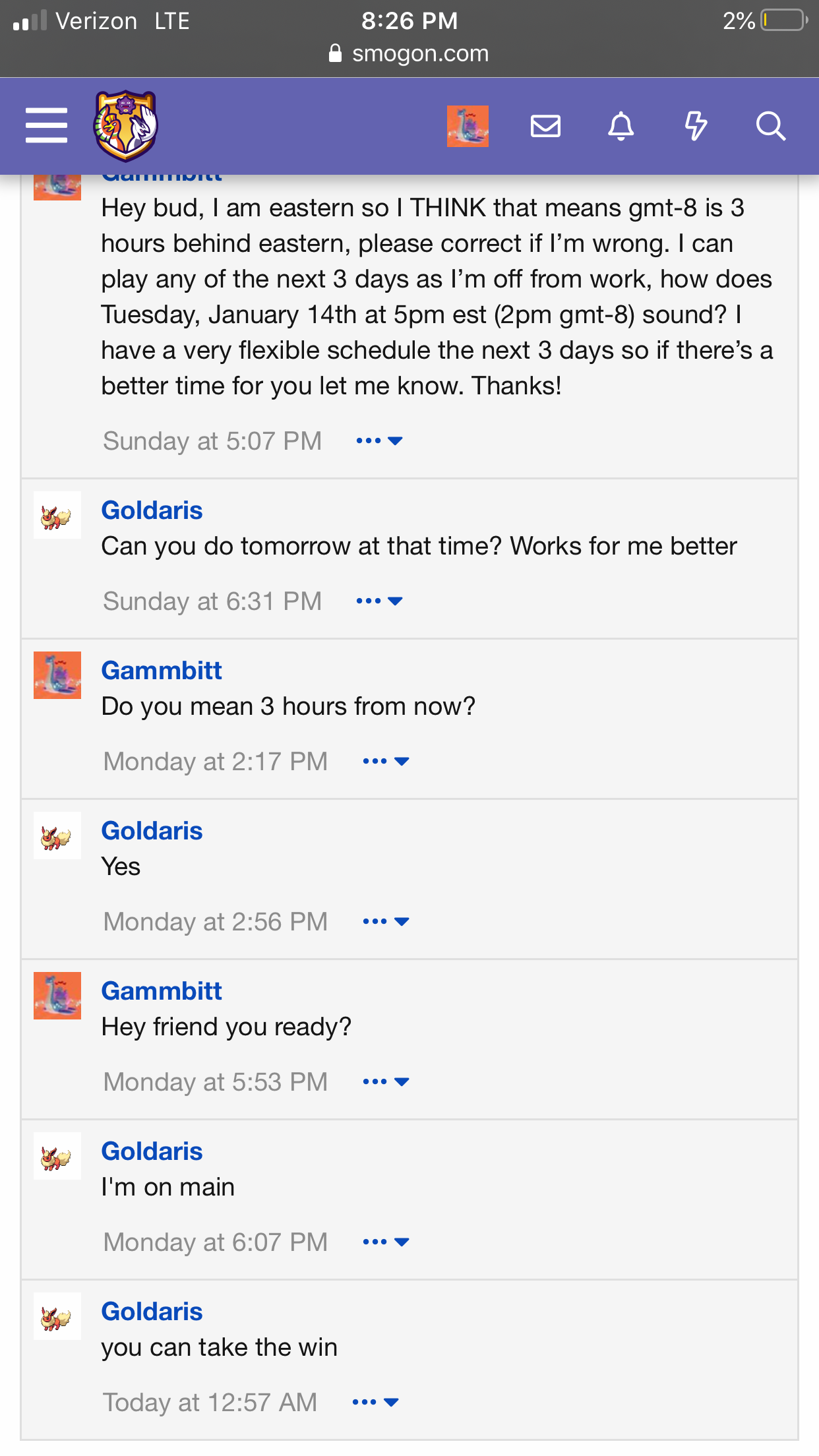This screenshot has height=1456, width=819.
Task: Open Goldaris profile from 'Can you do tomorrow' message
Action: coord(152,510)
